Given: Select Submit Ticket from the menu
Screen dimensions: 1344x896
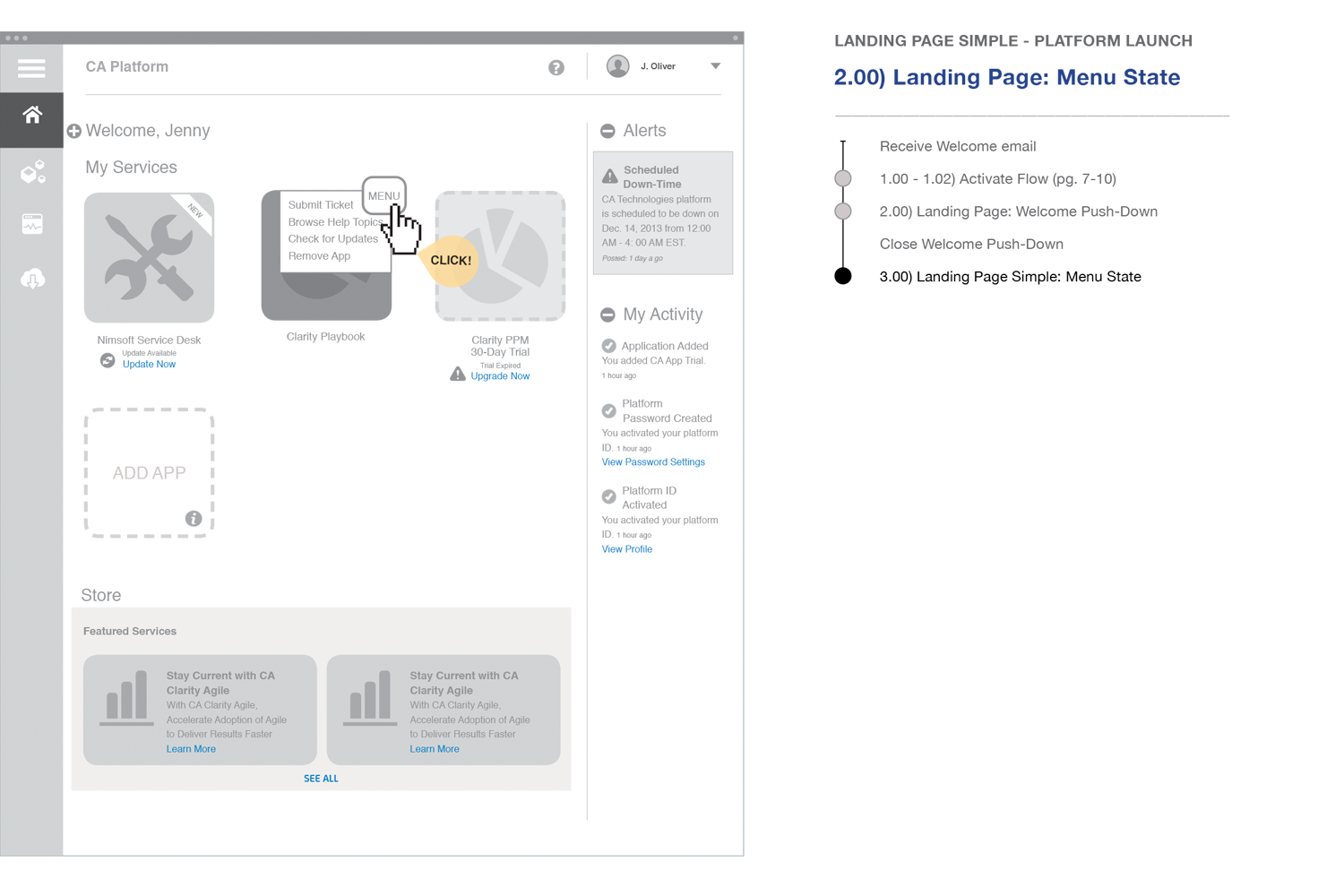Looking at the screenshot, I should click(x=321, y=205).
